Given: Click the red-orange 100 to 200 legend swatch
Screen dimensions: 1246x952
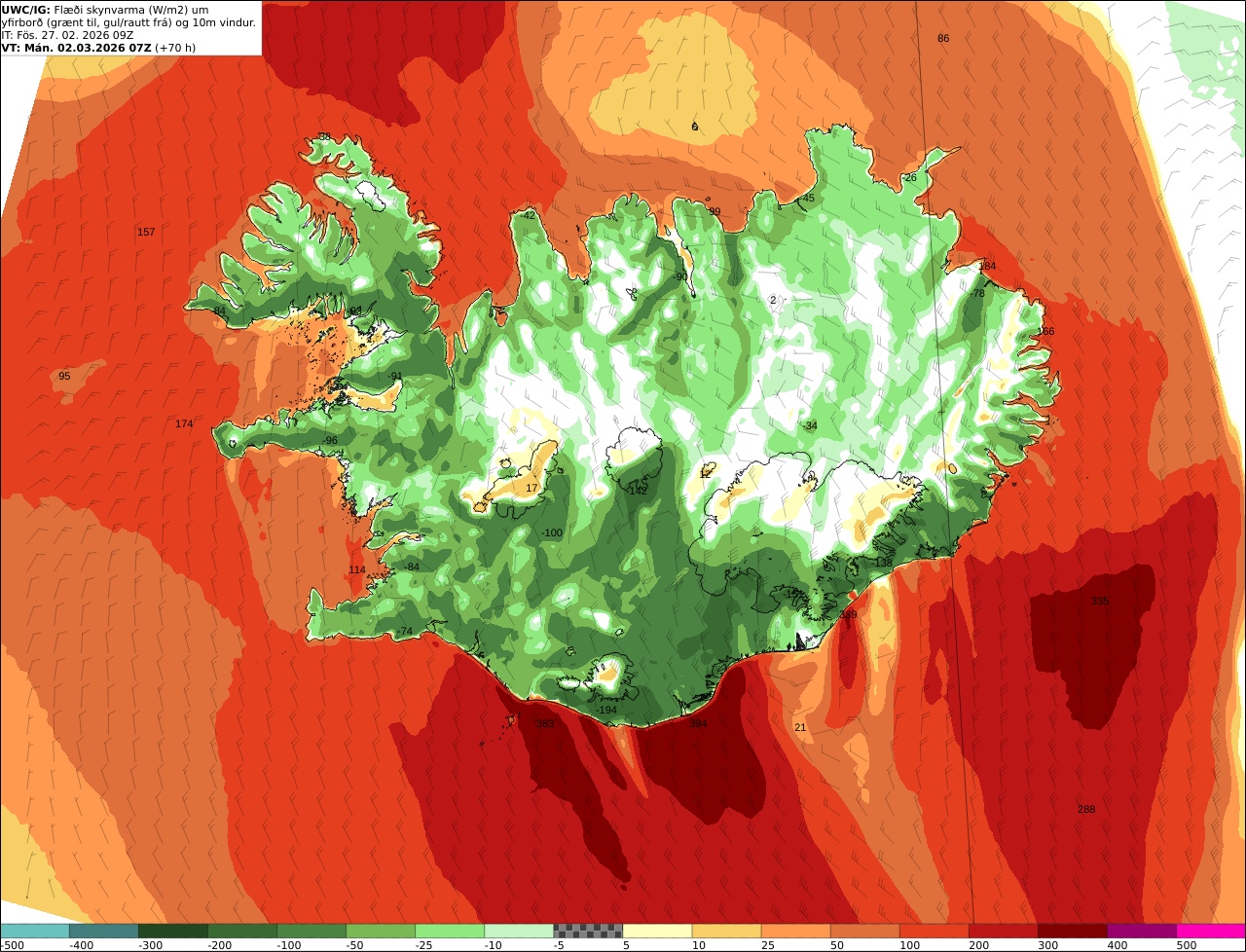Looking at the screenshot, I should (x=934, y=931).
